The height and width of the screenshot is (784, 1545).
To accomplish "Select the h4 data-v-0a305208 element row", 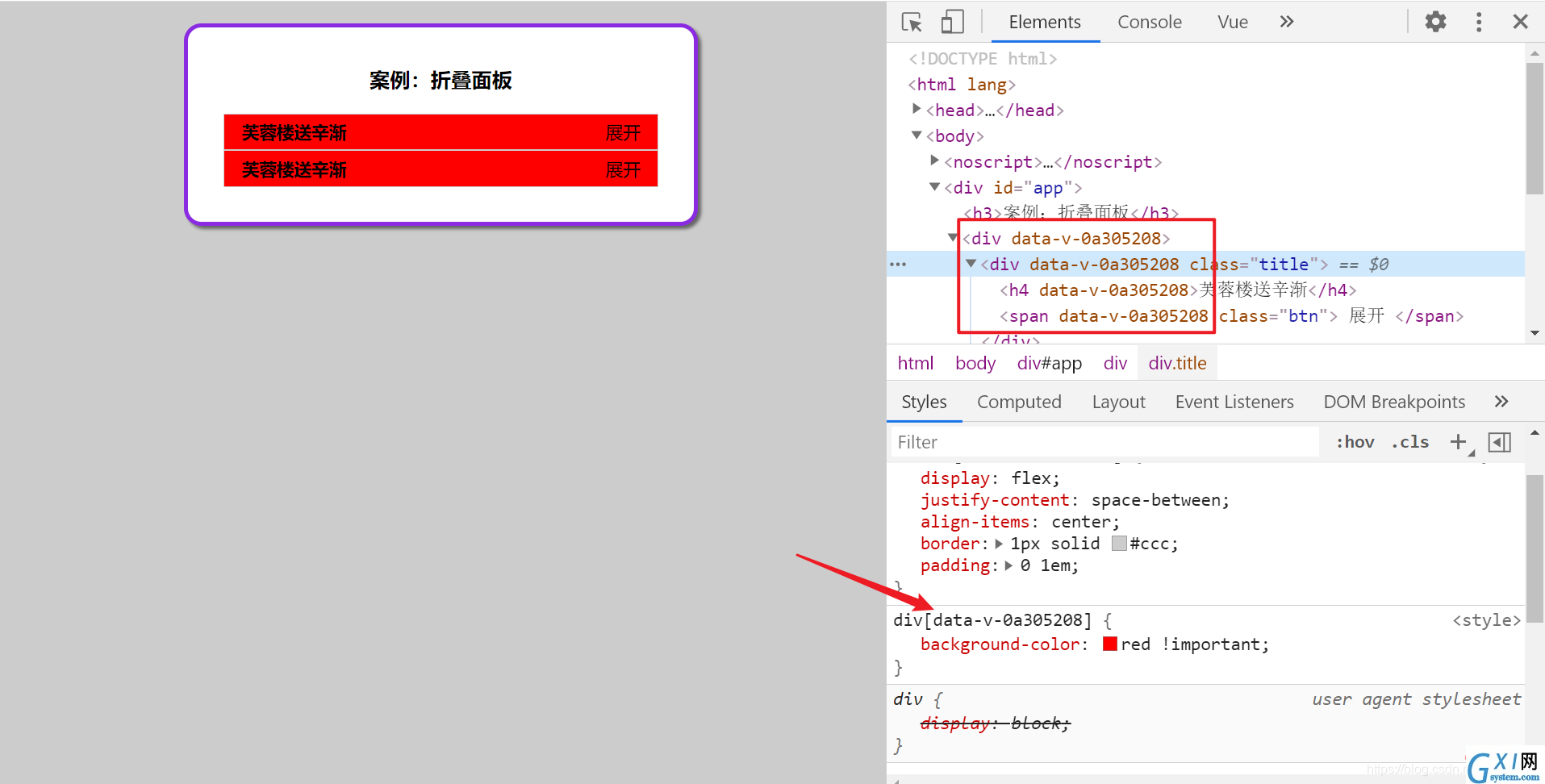I will tap(1178, 290).
